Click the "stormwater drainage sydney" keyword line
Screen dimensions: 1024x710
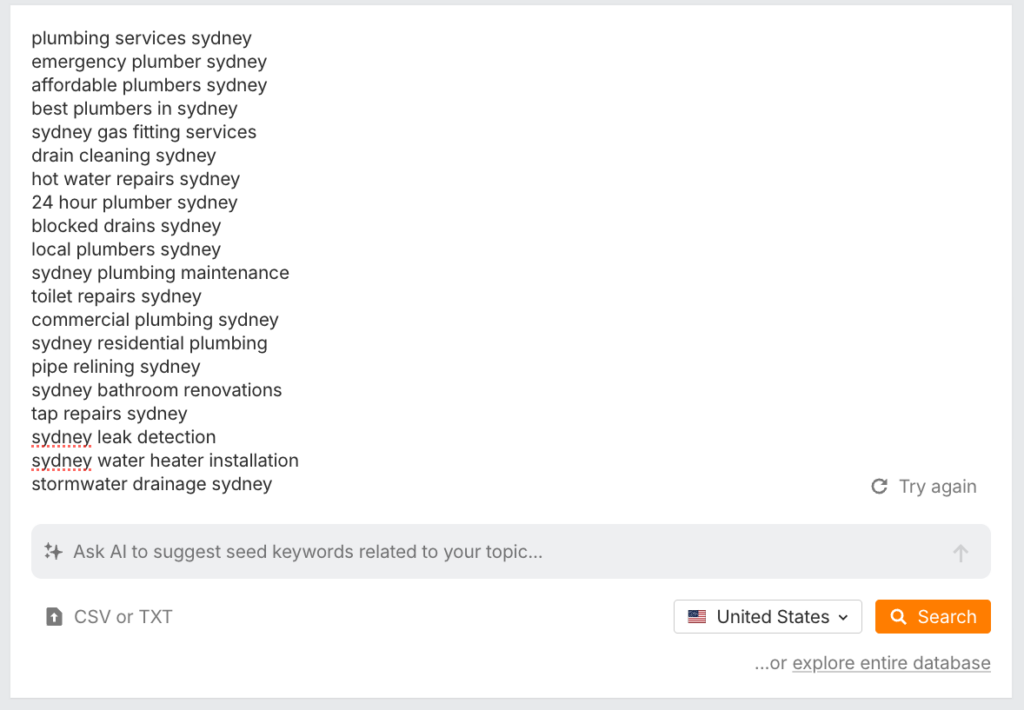click(x=152, y=484)
